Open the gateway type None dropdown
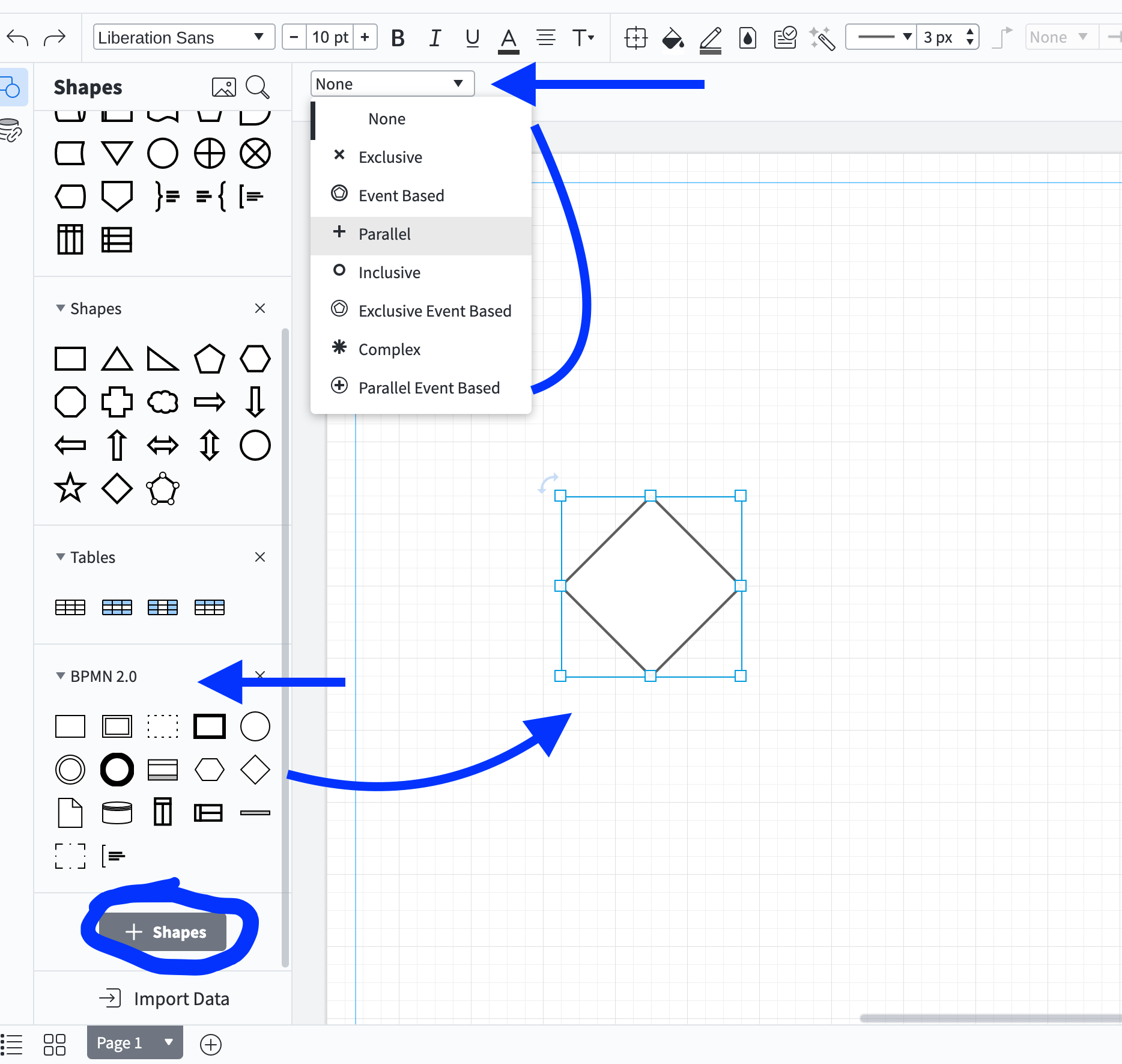1122x1064 pixels. click(392, 84)
